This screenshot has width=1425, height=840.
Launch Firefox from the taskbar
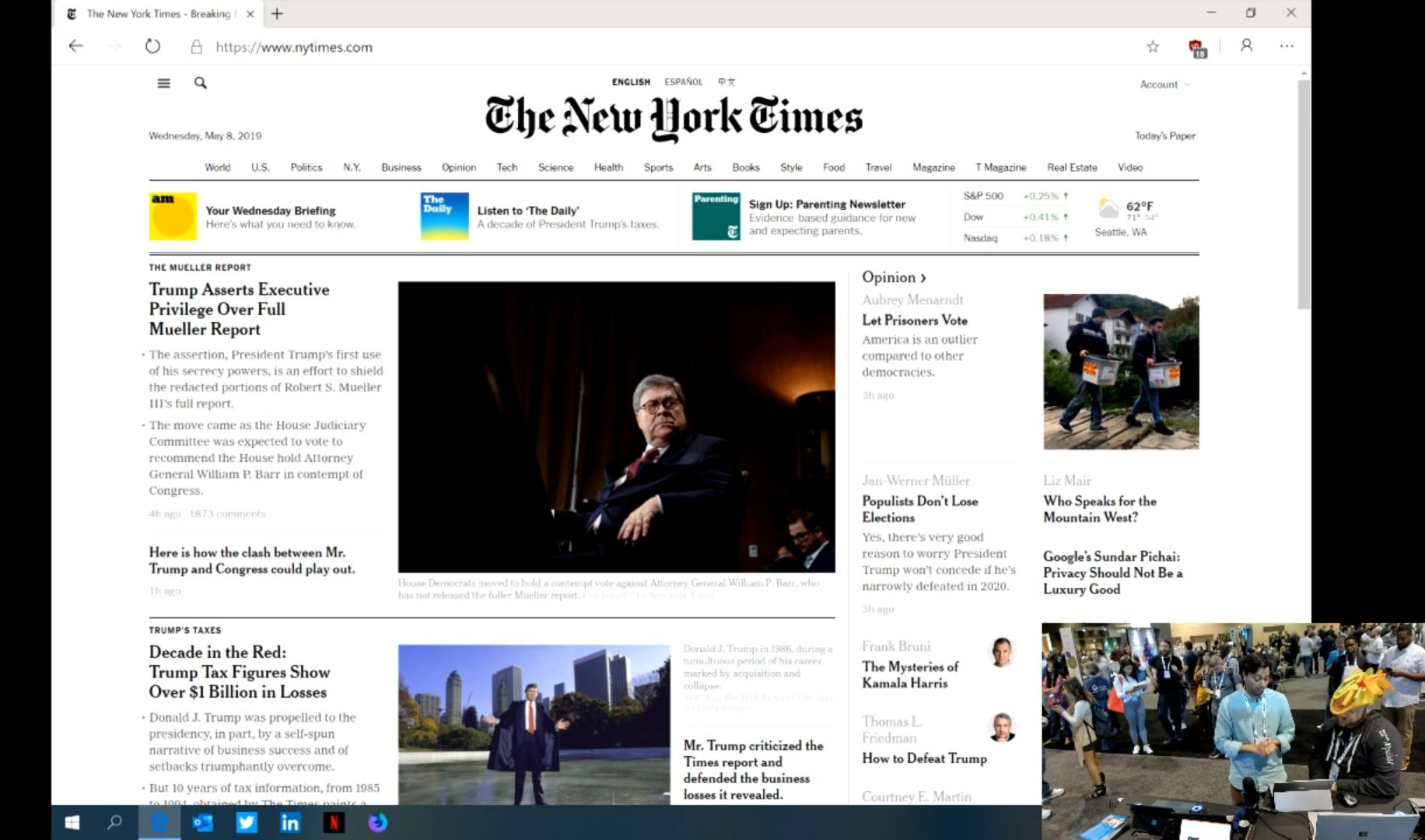pyautogui.click(x=377, y=822)
